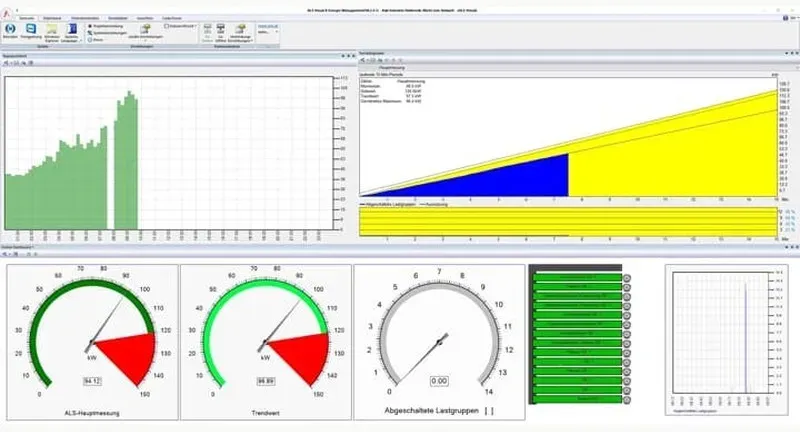Click the 0.00 value box

pyautogui.click(x=439, y=381)
